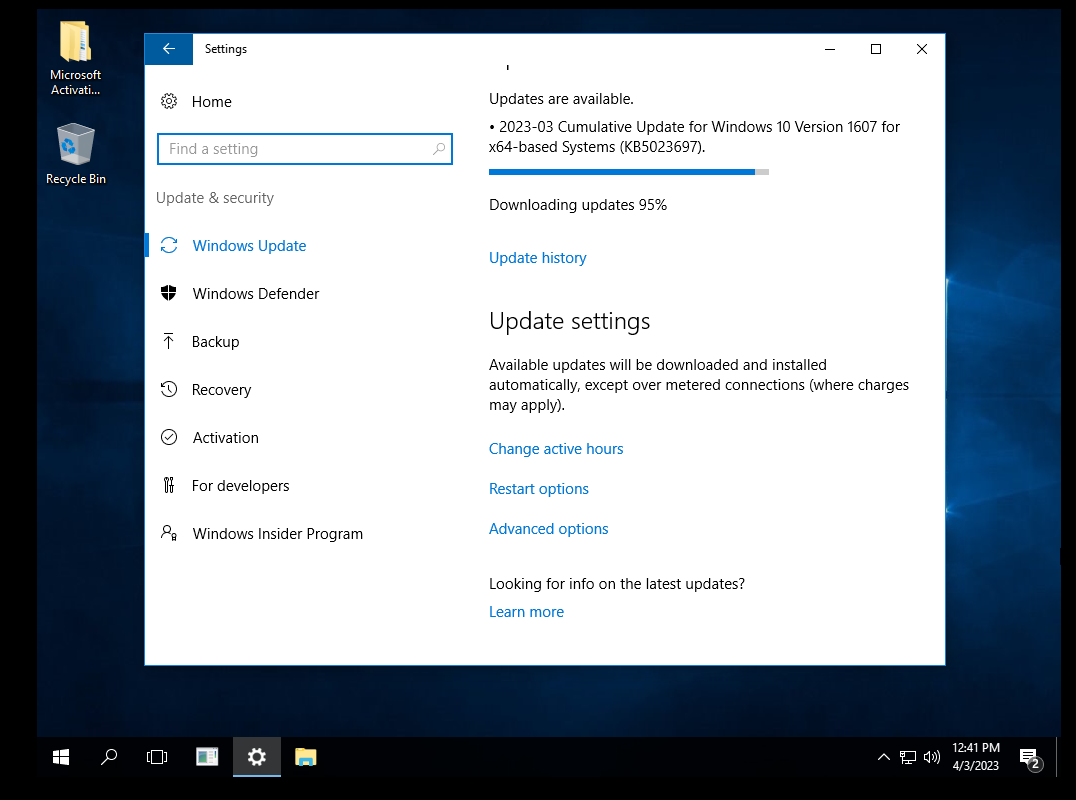1076x800 pixels.
Task: Click the update download progress bar
Action: (x=629, y=172)
